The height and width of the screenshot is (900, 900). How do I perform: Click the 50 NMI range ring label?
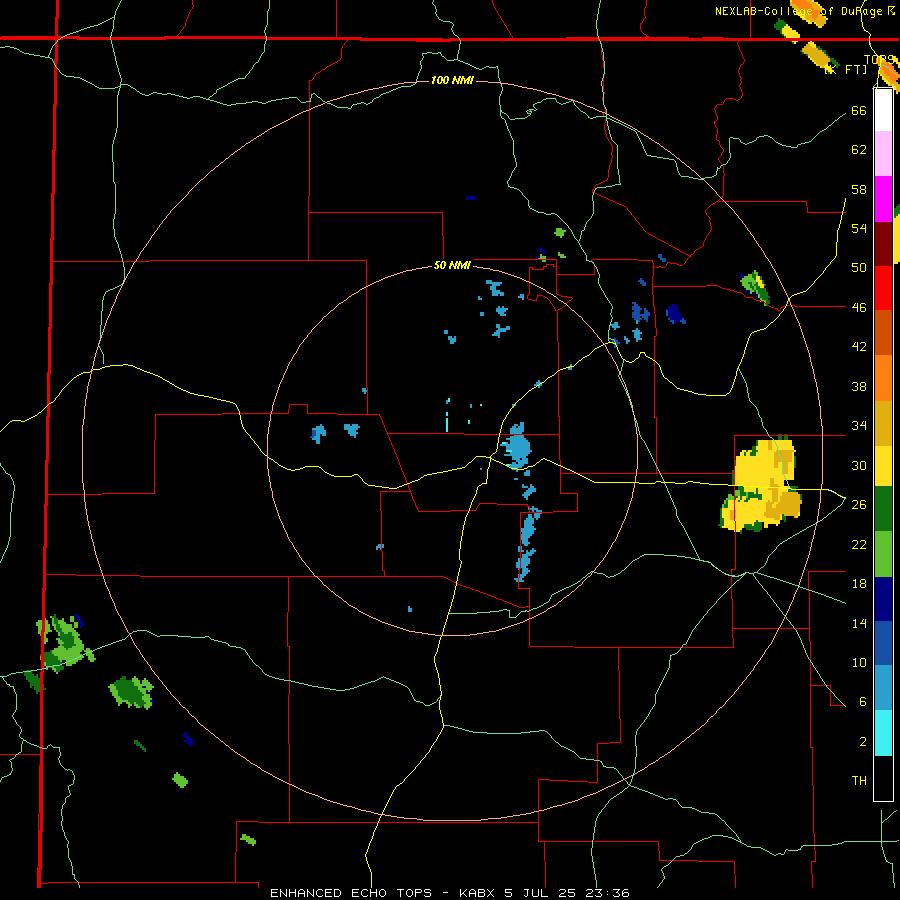[x=452, y=265]
